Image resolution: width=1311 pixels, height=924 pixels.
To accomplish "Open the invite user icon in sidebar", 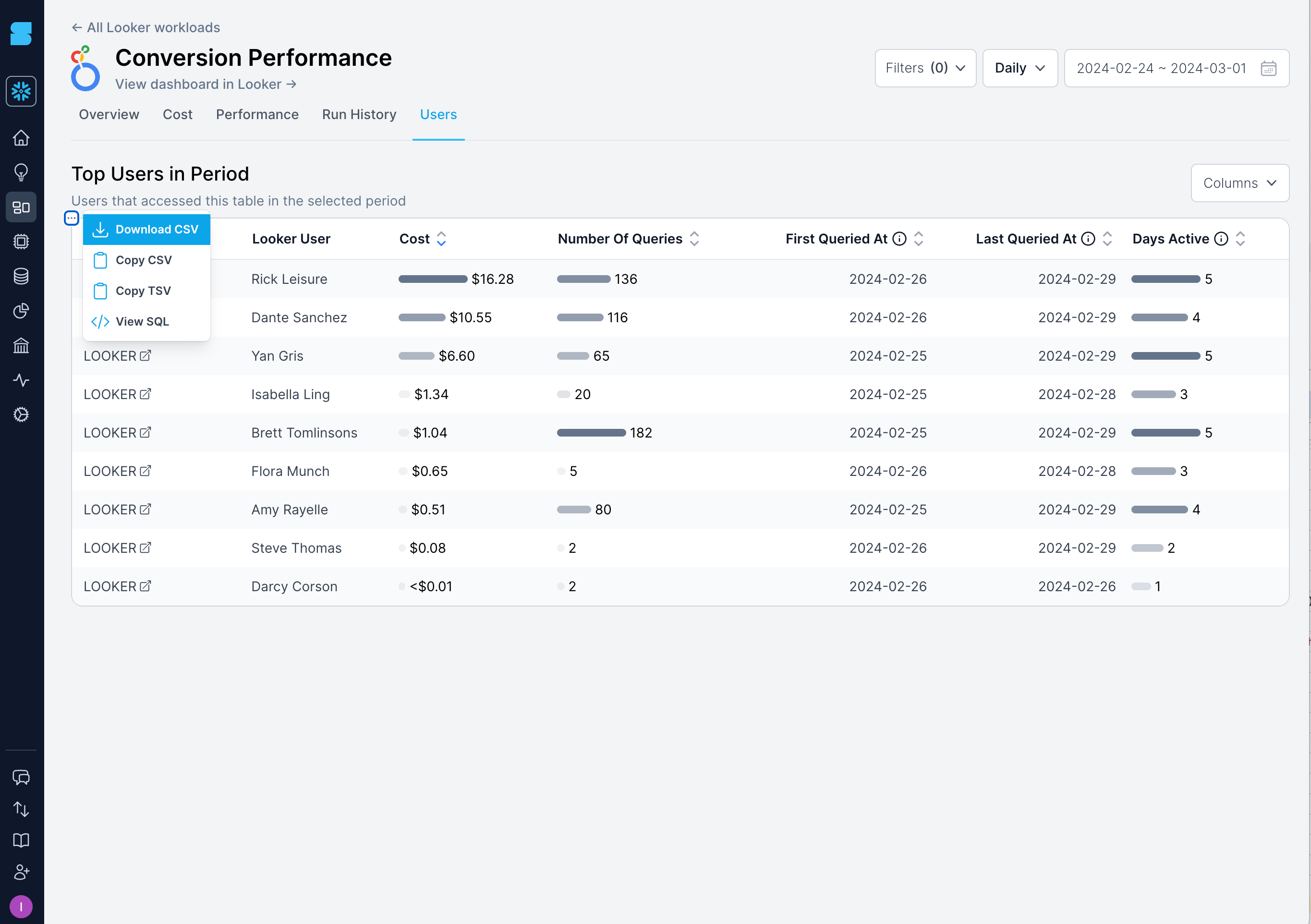I will [x=21, y=872].
